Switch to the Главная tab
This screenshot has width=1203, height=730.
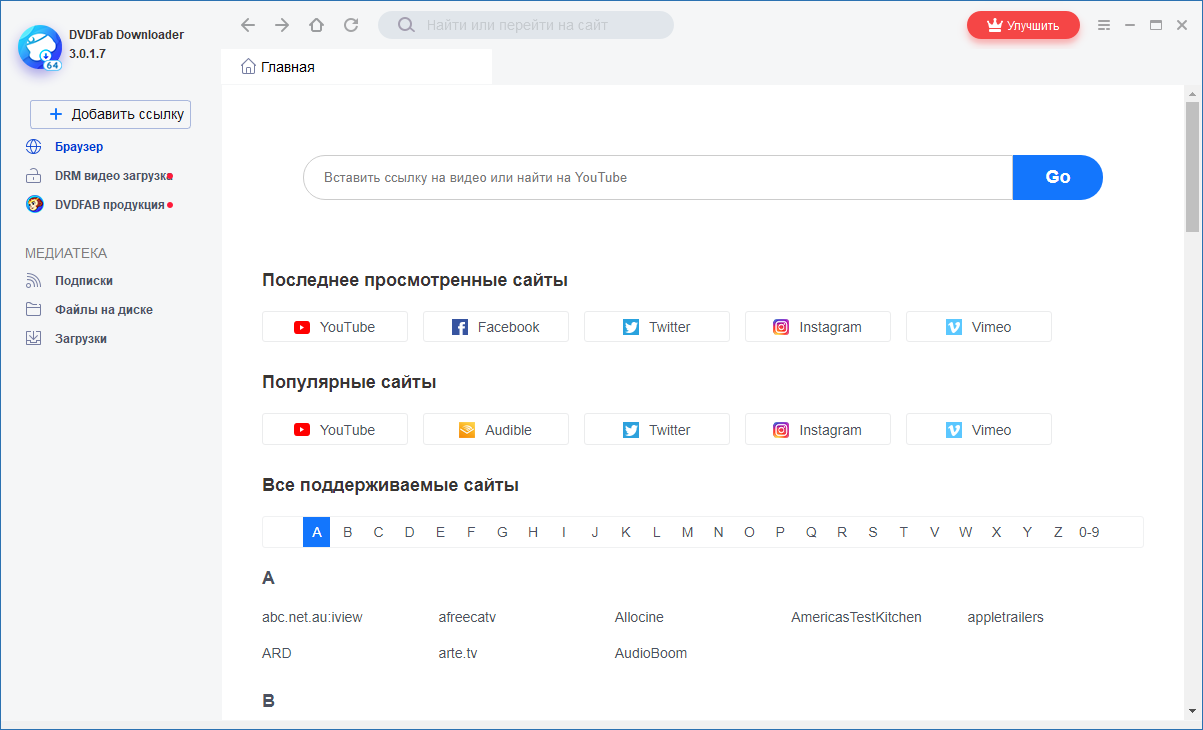pos(356,67)
